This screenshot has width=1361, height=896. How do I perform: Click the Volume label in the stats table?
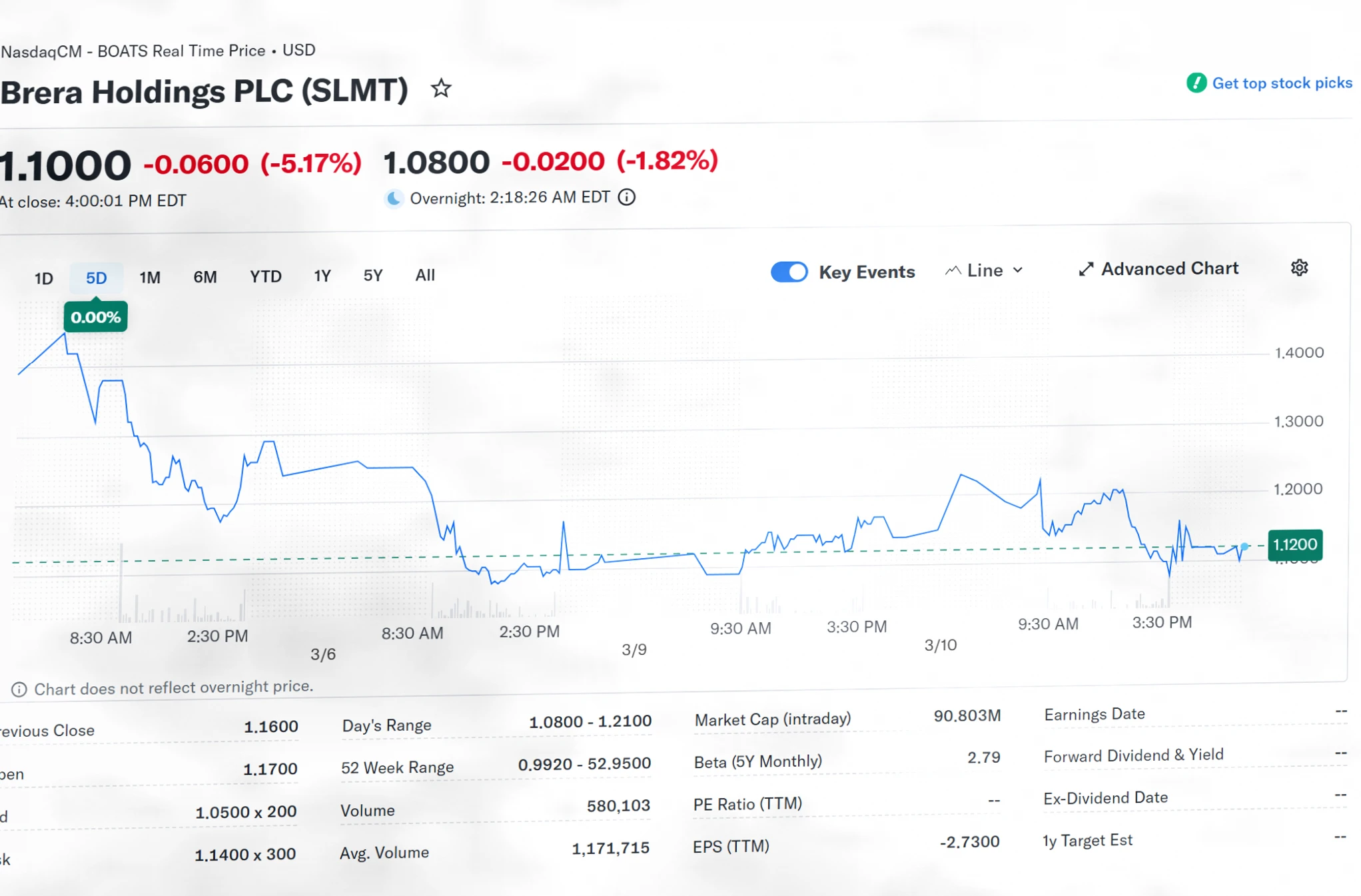(x=368, y=810)
